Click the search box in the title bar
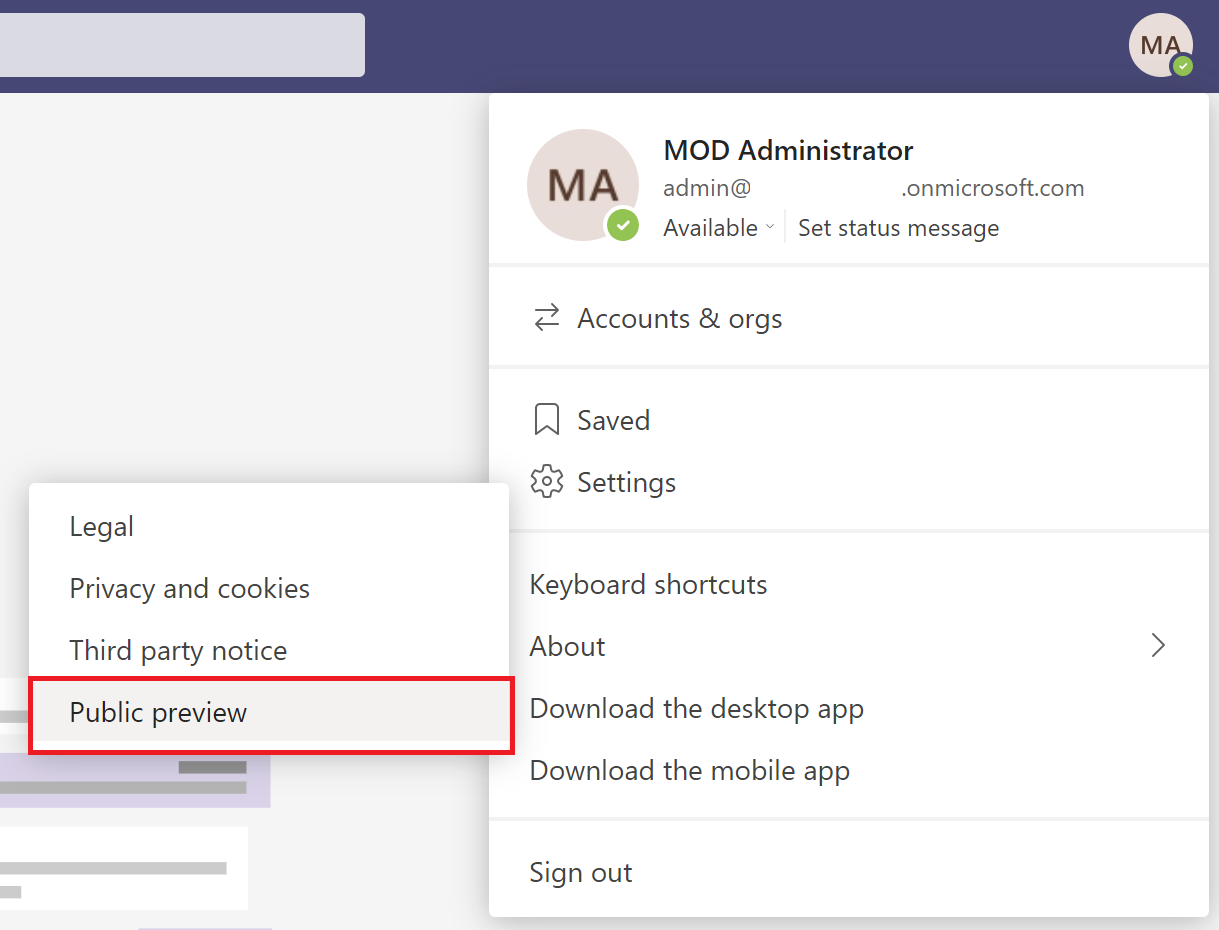Screen dimensions: 1219x930 point(182,45)
